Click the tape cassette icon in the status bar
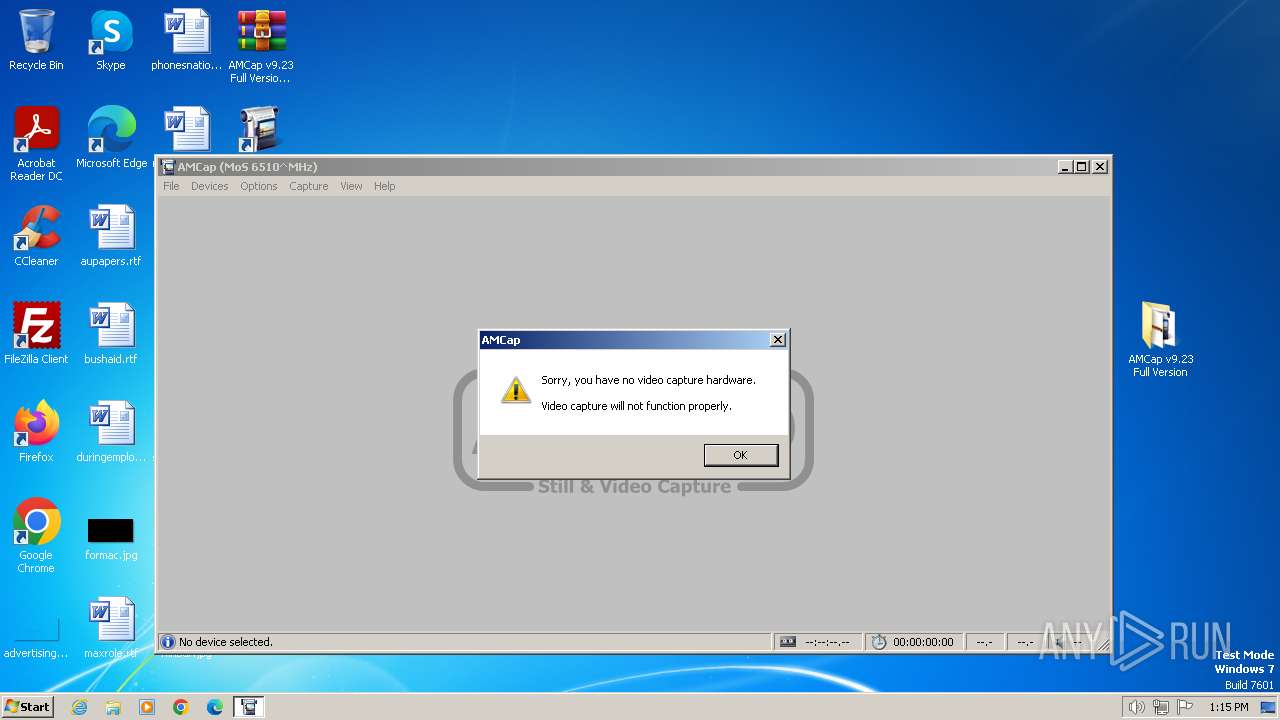Image resolution: width=1280 pixels, height=720 pixels. click(788, 642)
